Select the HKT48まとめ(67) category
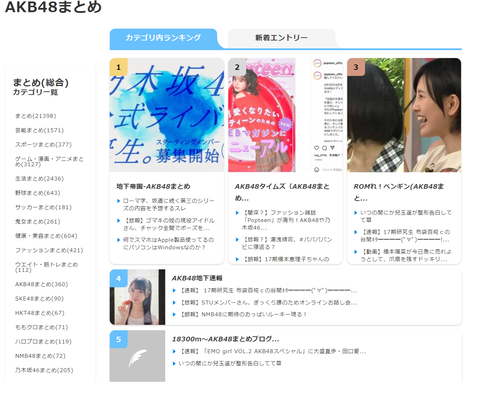480x394 pixels. [x=40, y=313]
